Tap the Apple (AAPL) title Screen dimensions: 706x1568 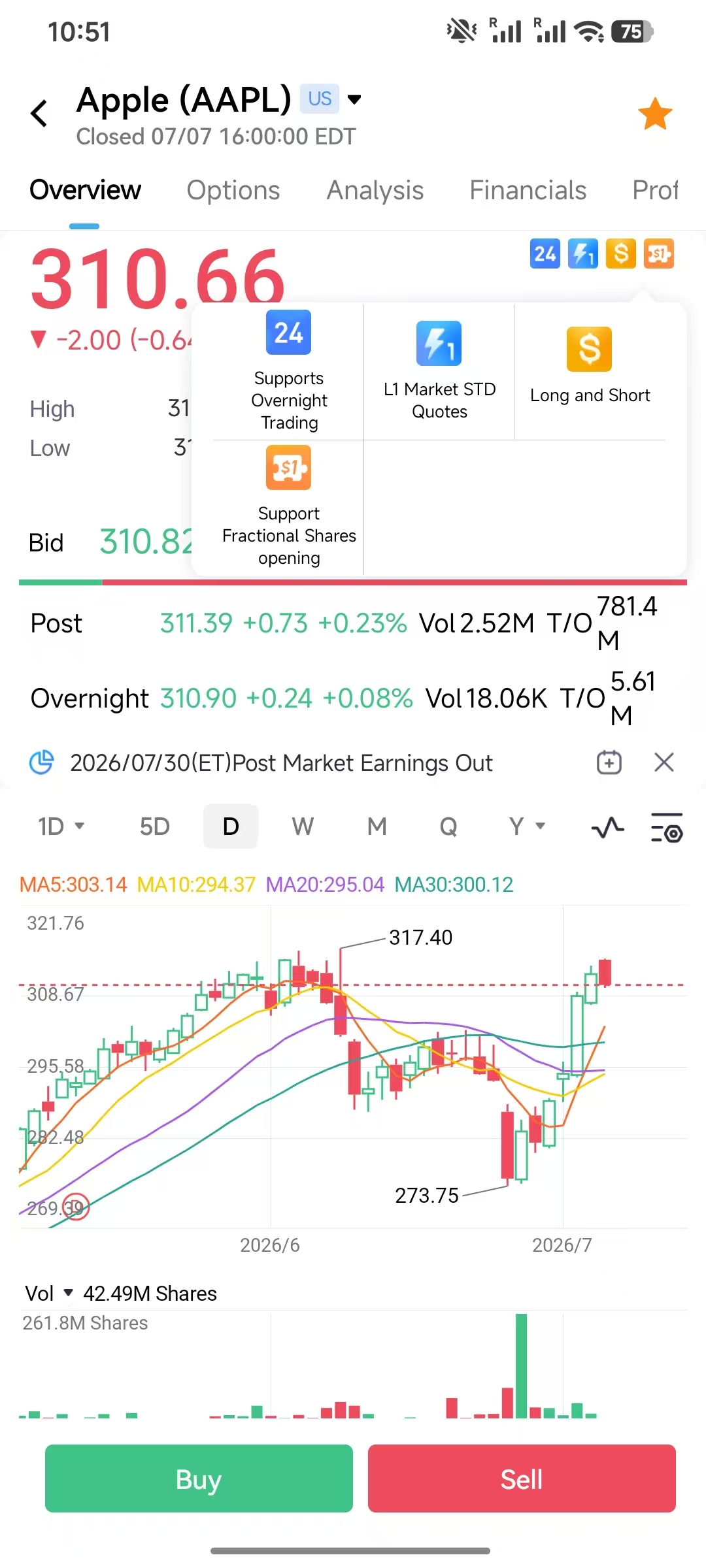184,100
